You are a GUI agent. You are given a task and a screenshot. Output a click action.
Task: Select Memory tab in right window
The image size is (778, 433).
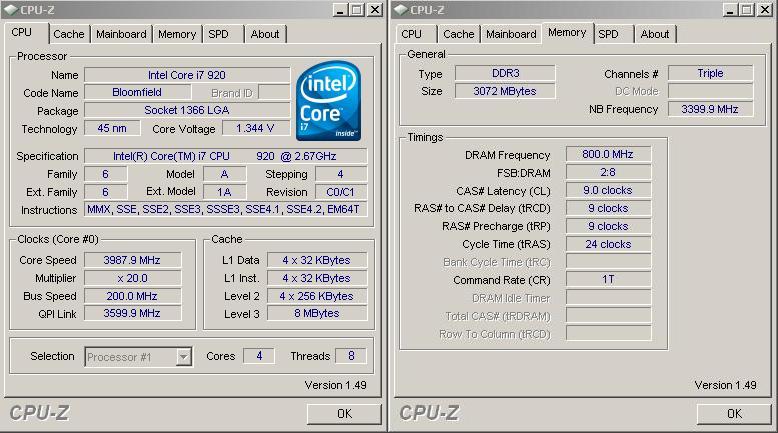[567, 33]
